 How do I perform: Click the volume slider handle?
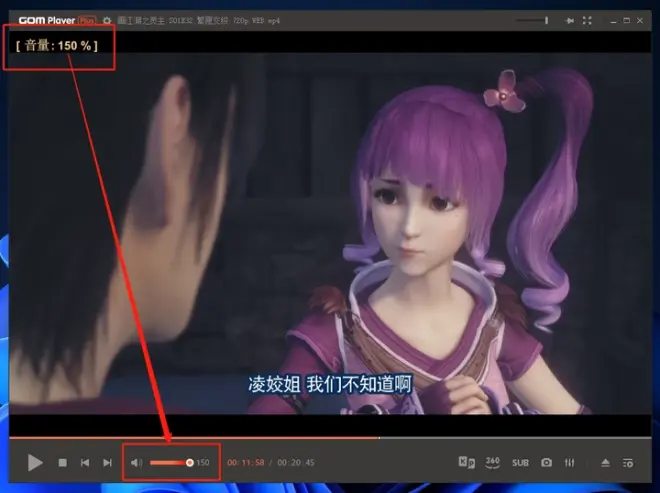[x=189, y=463]
